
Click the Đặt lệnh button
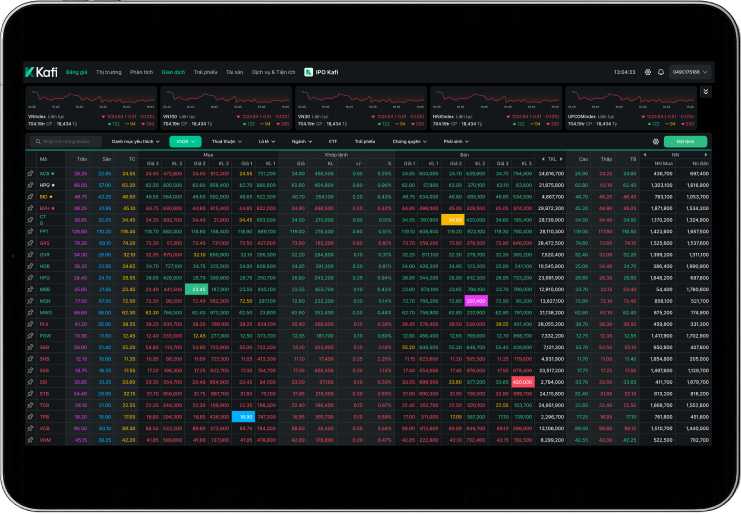pyautogui.click(x=685, y=142)
